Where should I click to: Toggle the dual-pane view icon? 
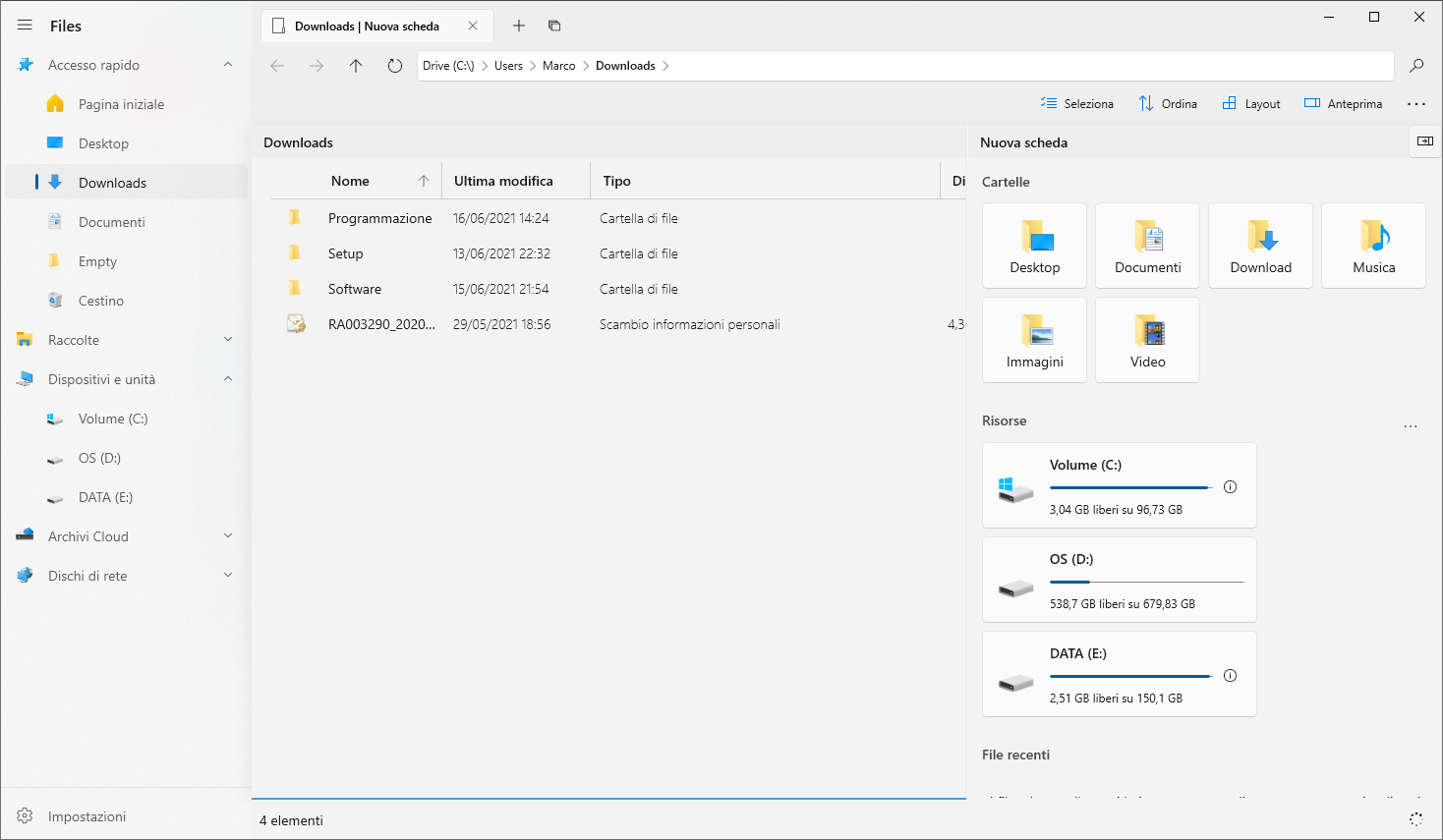click(x=1424, y=141)
